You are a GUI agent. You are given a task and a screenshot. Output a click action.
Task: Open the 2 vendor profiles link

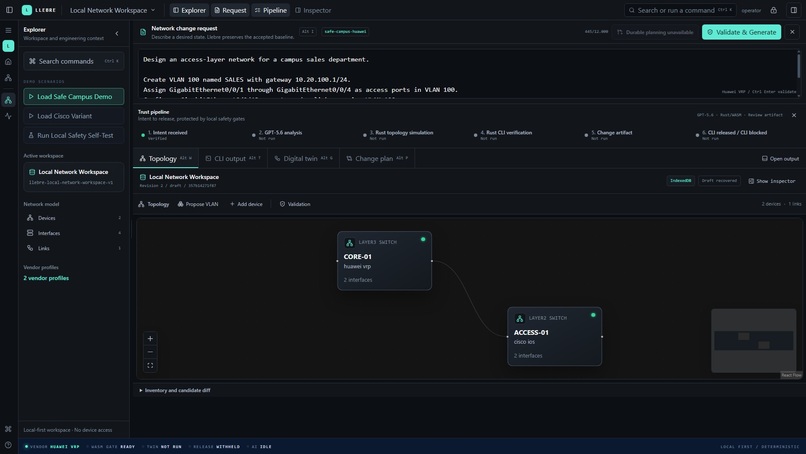click(x=46, y=278)
